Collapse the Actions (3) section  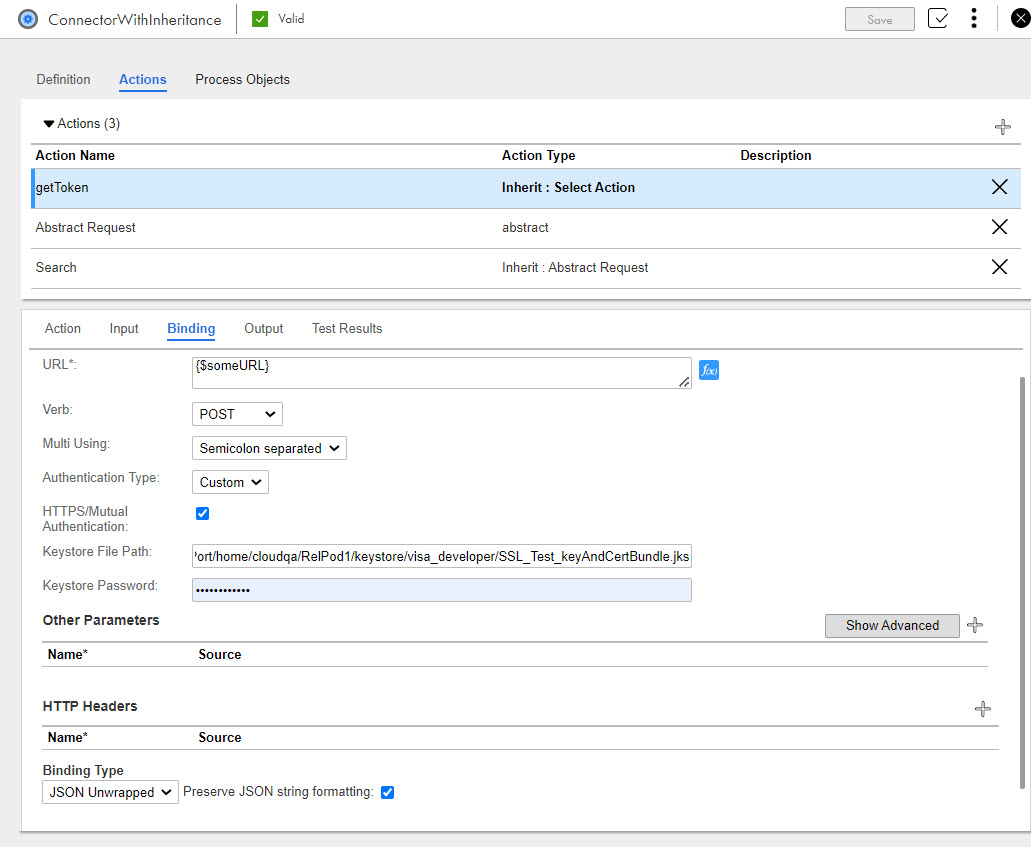[49, 124]
